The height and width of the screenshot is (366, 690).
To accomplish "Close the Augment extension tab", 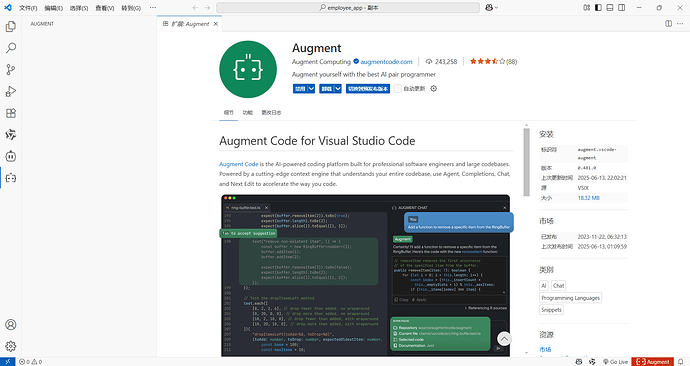I will point(216,24).
